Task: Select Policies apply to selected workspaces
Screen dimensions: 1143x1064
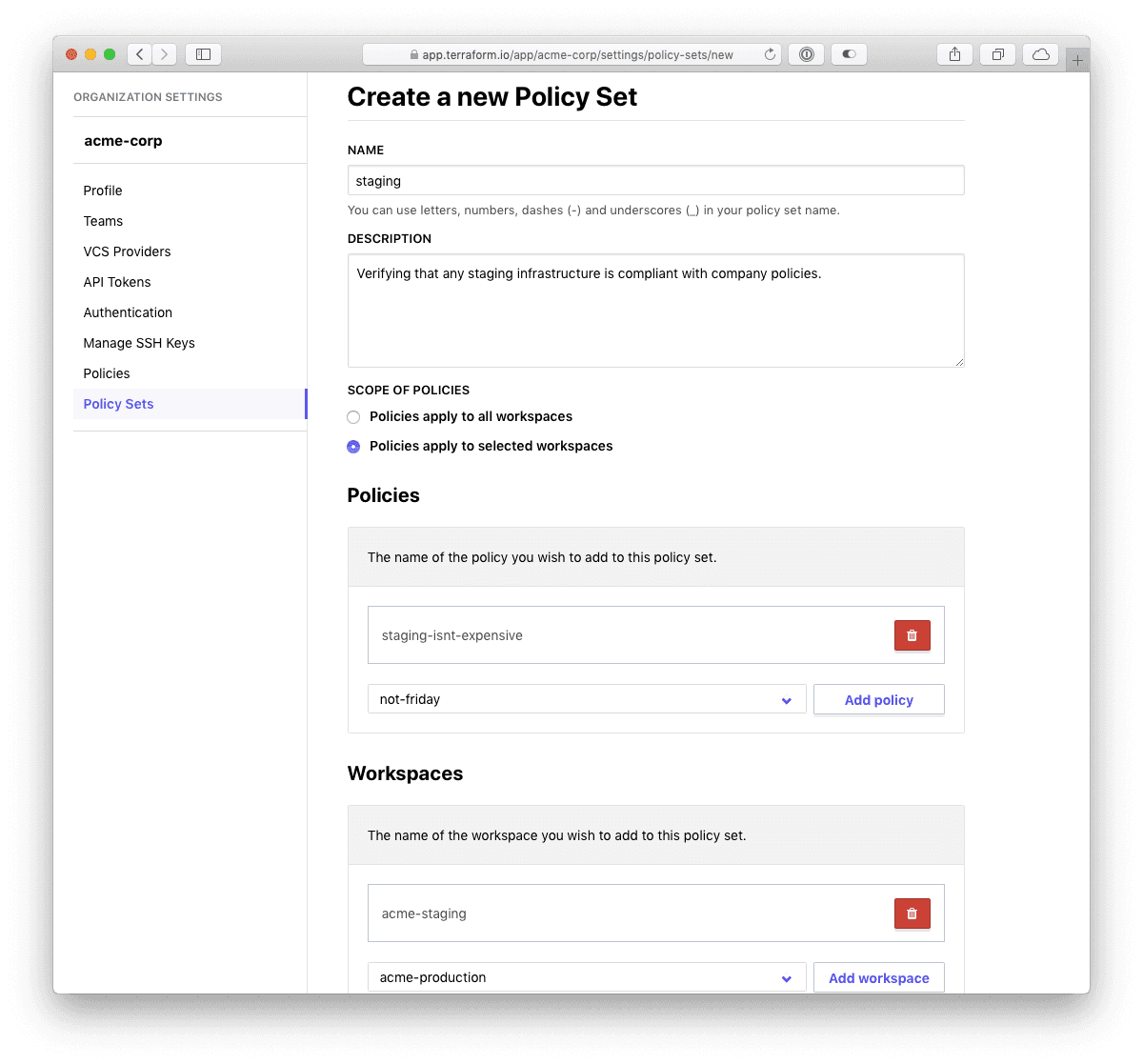Action: coord(353,446)
